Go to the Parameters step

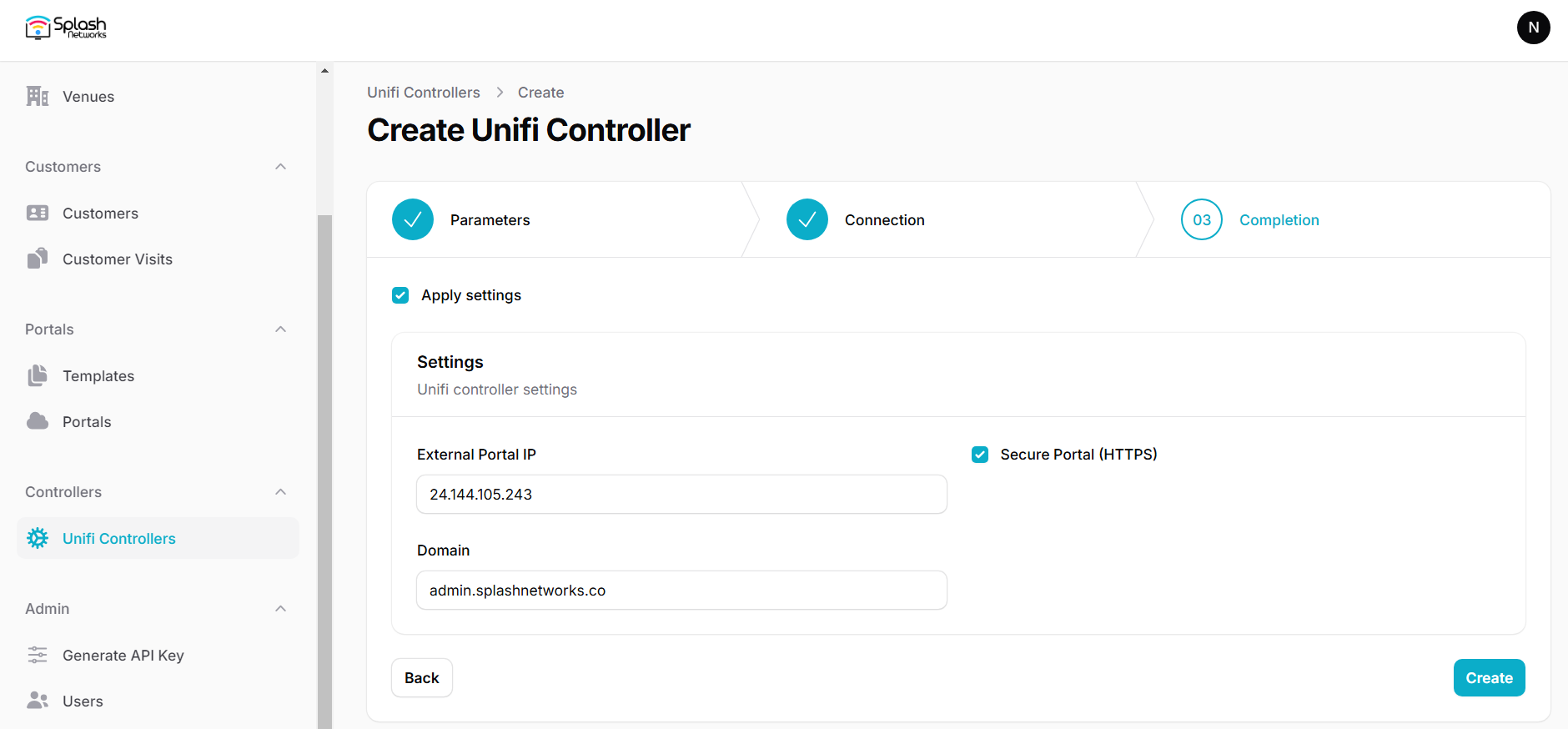(461, 219)
